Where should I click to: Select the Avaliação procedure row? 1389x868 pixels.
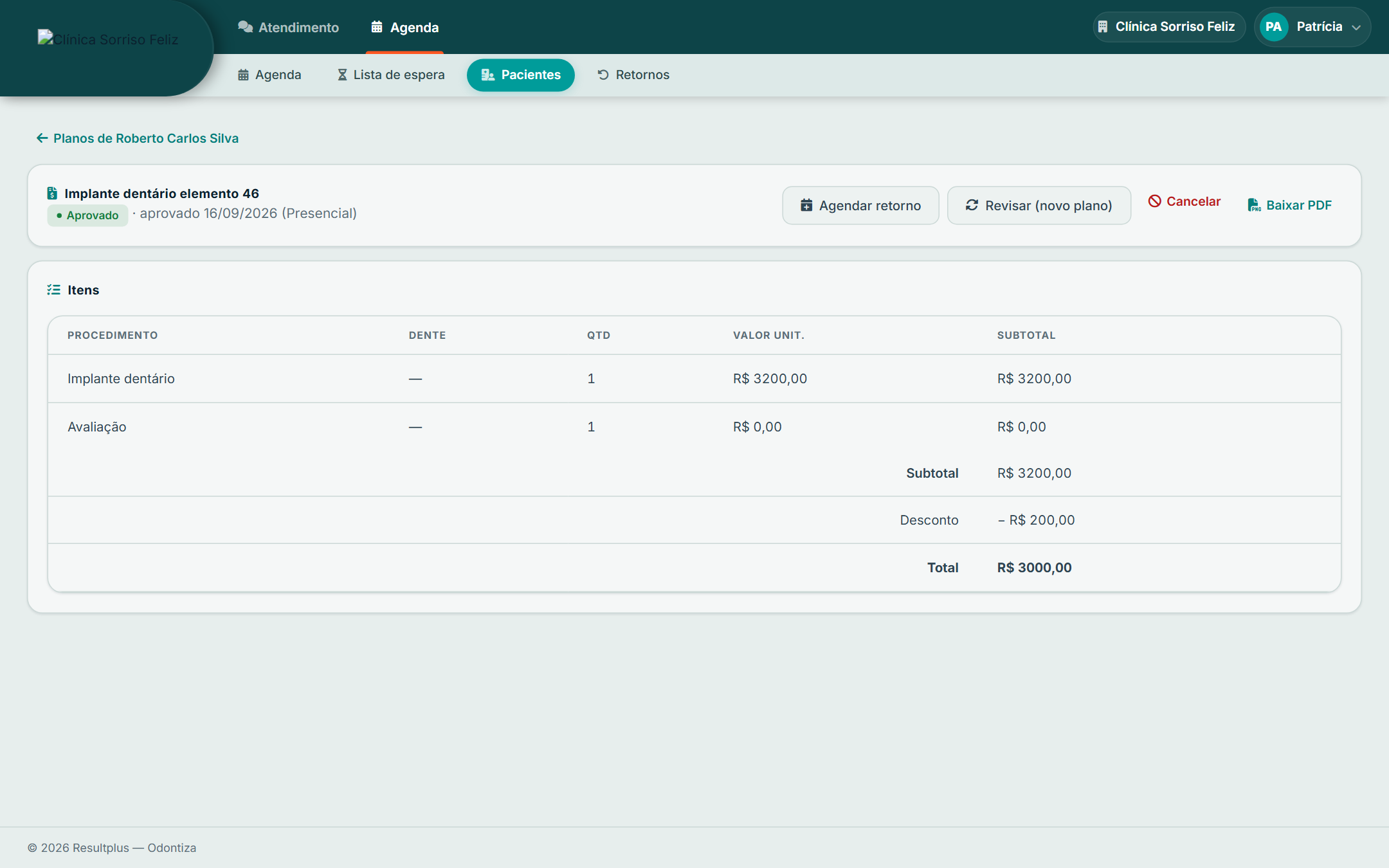pos(694,427)
